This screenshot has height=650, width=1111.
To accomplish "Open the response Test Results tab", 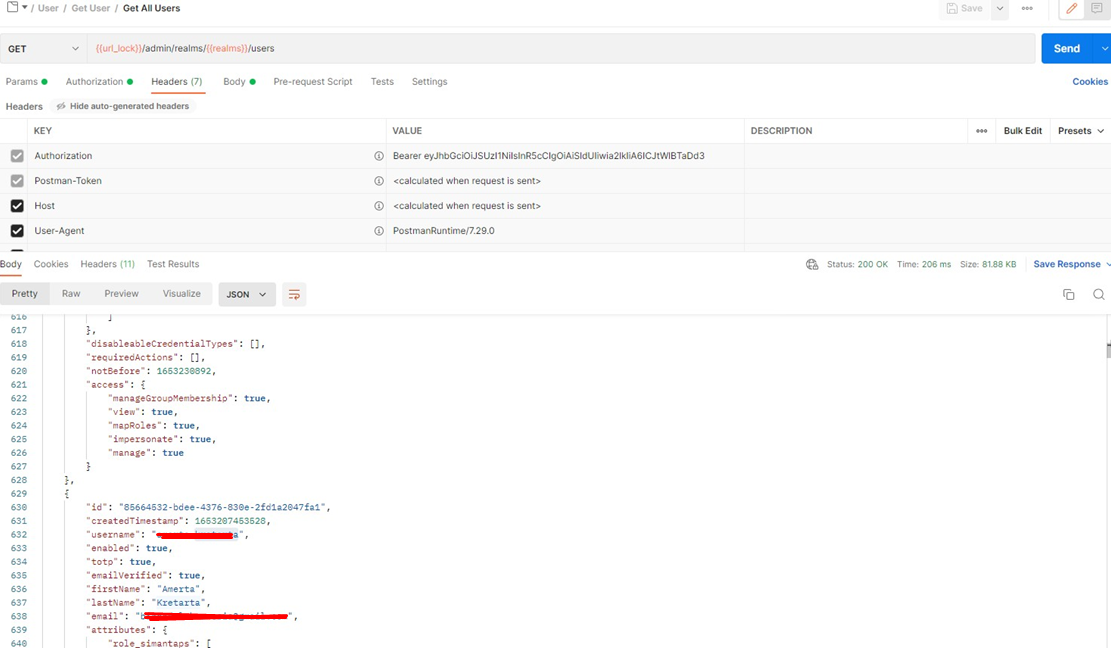I will pos(173,264).
